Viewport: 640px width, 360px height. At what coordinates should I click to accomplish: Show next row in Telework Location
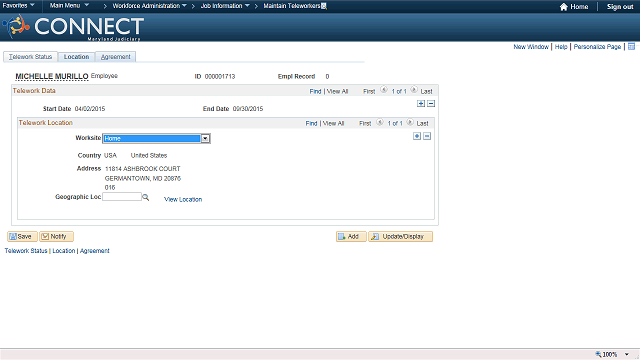410,122
